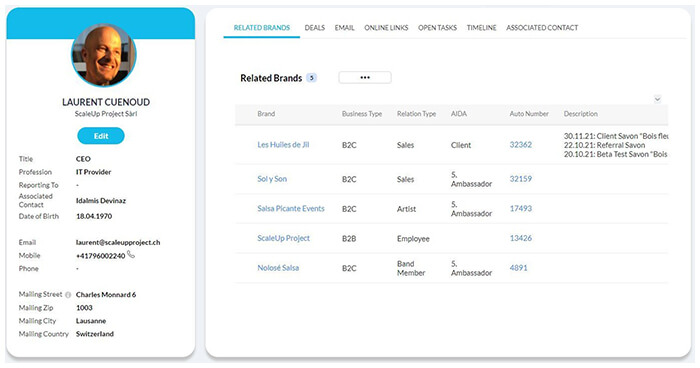Click associated contact Idalmis Devinaz

(x=101, y=201)
